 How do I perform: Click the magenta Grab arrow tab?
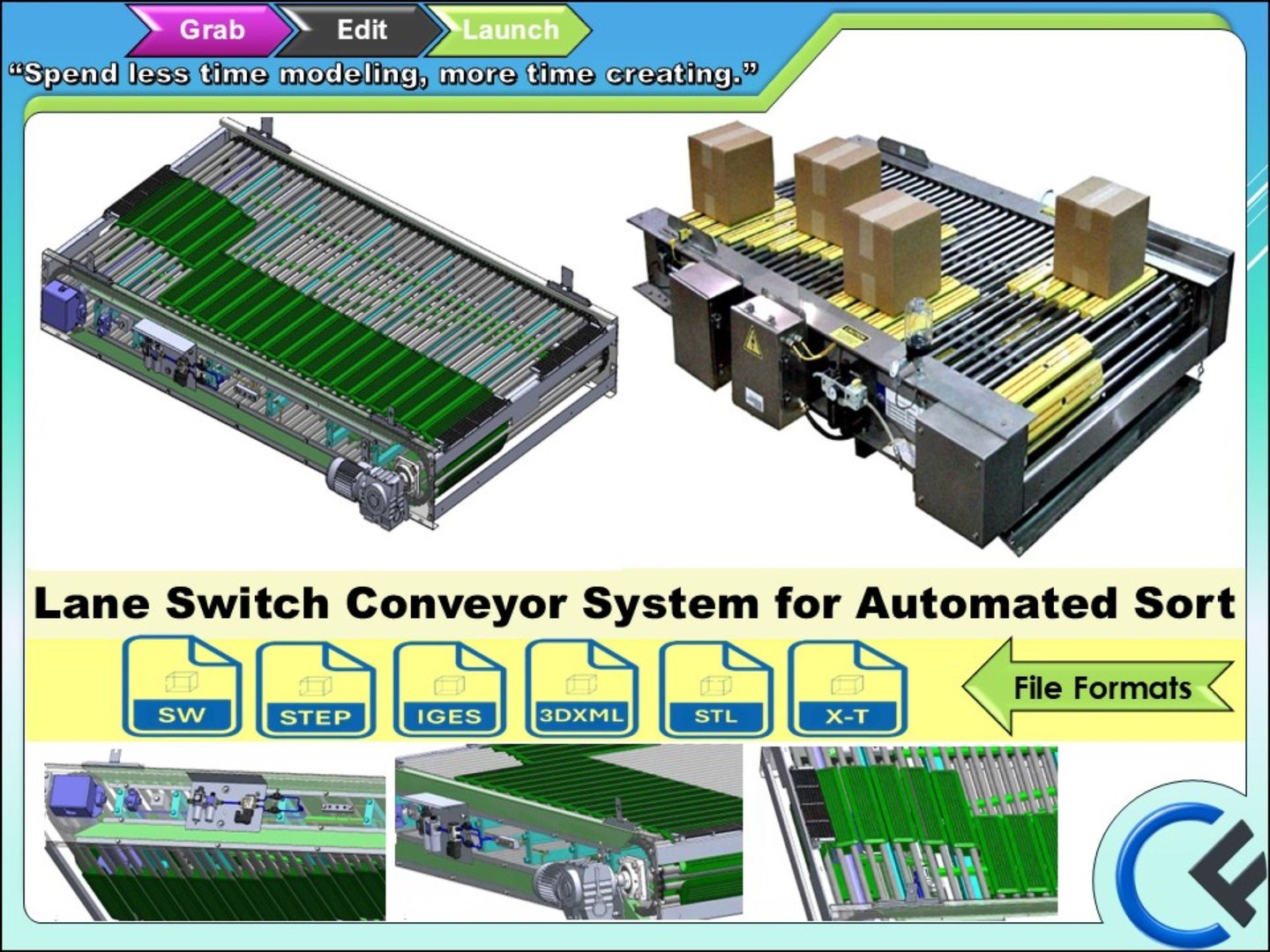pyautogui.click(x=210, y=30)
